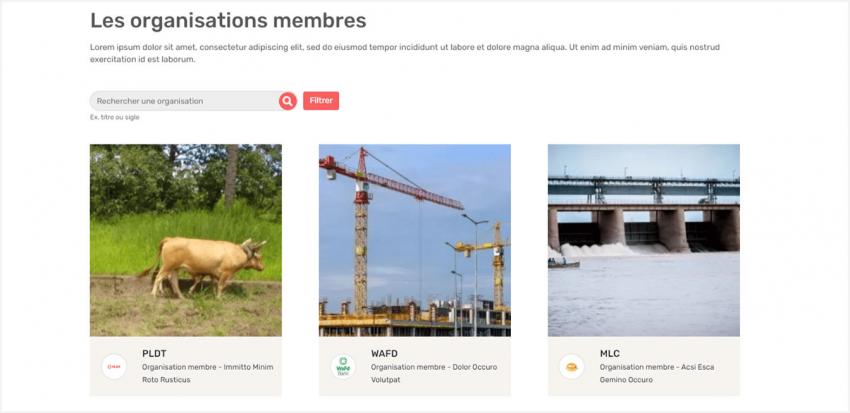Click the WAFD Bank round logo icon

[343, 367]
